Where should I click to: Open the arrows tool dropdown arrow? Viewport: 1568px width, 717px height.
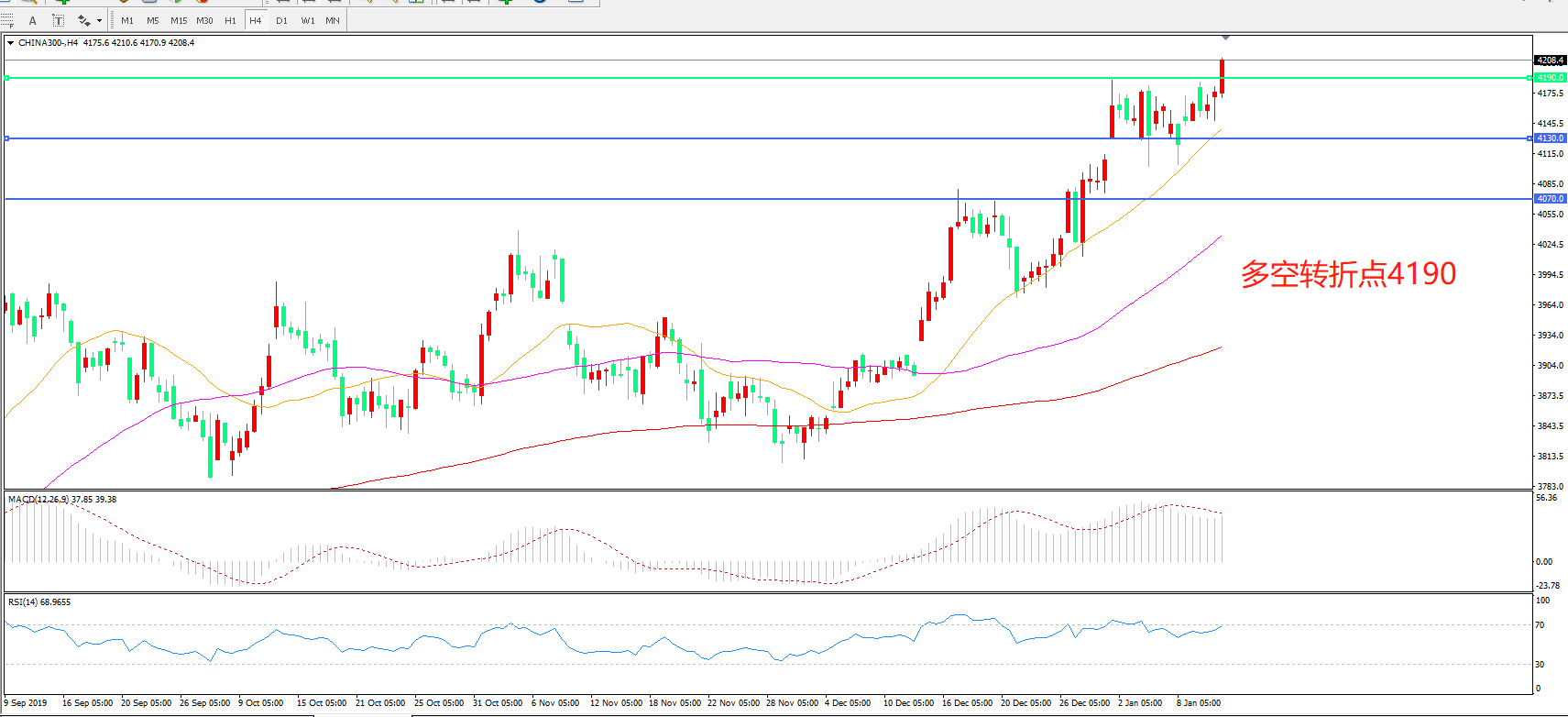[99, 20]
